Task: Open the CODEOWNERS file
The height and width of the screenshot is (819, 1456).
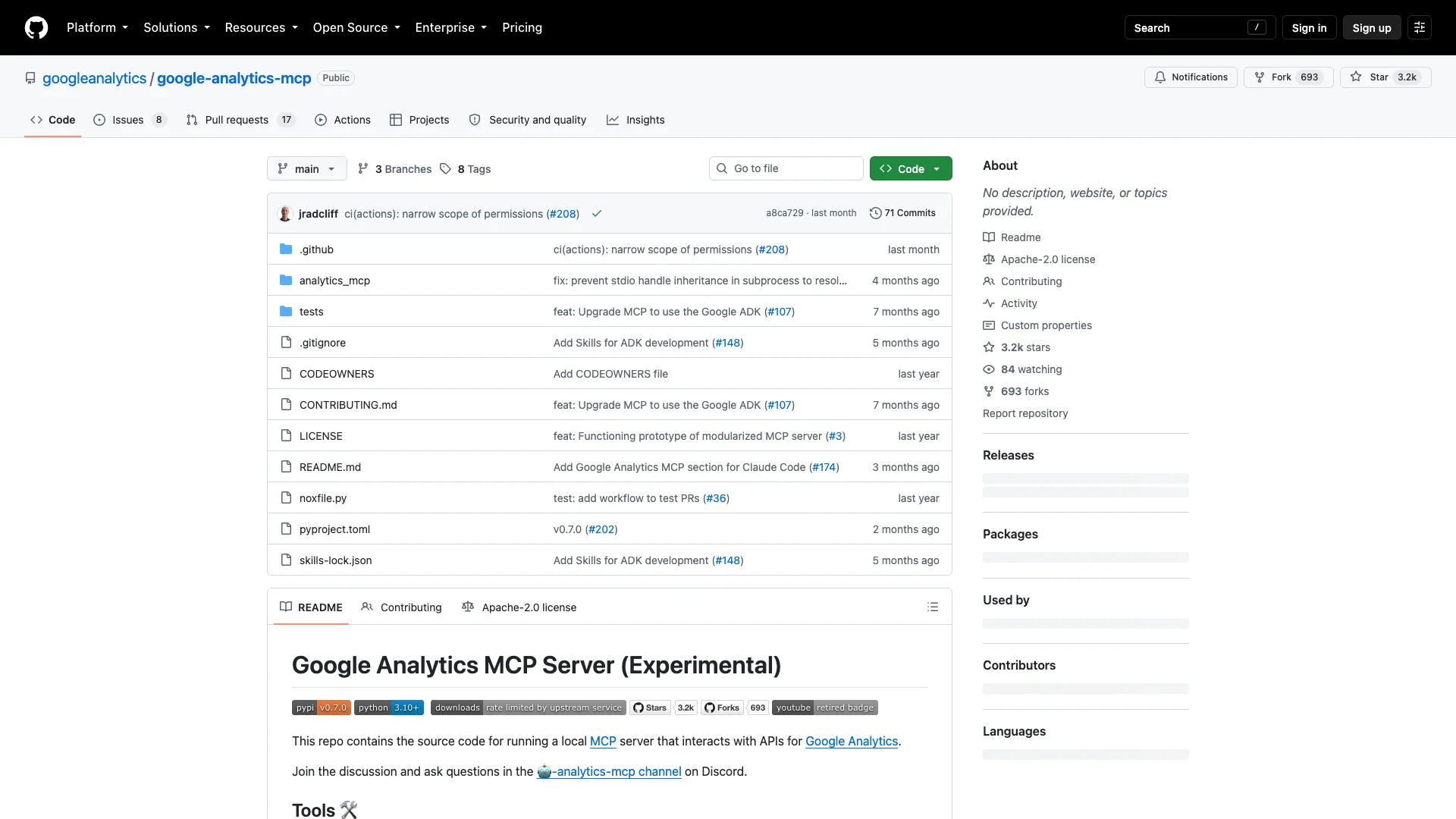Action: tap(337, 374)
